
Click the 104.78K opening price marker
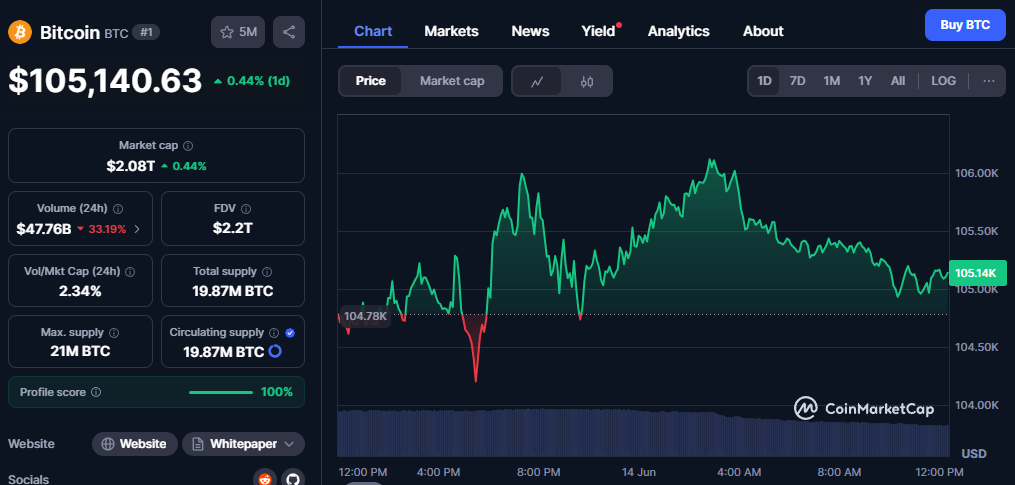[365, 316]
